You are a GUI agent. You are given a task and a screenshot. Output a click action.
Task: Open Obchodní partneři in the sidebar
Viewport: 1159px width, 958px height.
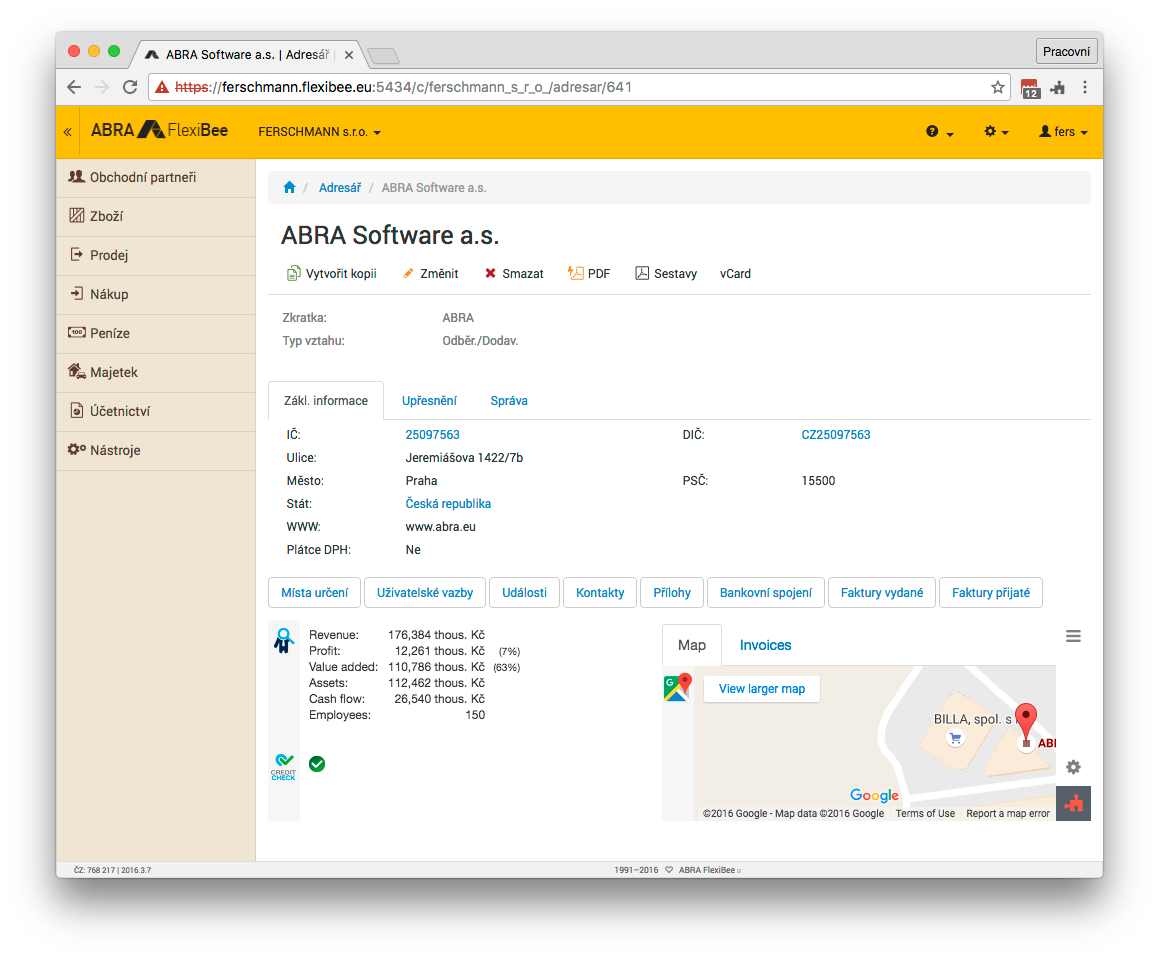[156, 177]
